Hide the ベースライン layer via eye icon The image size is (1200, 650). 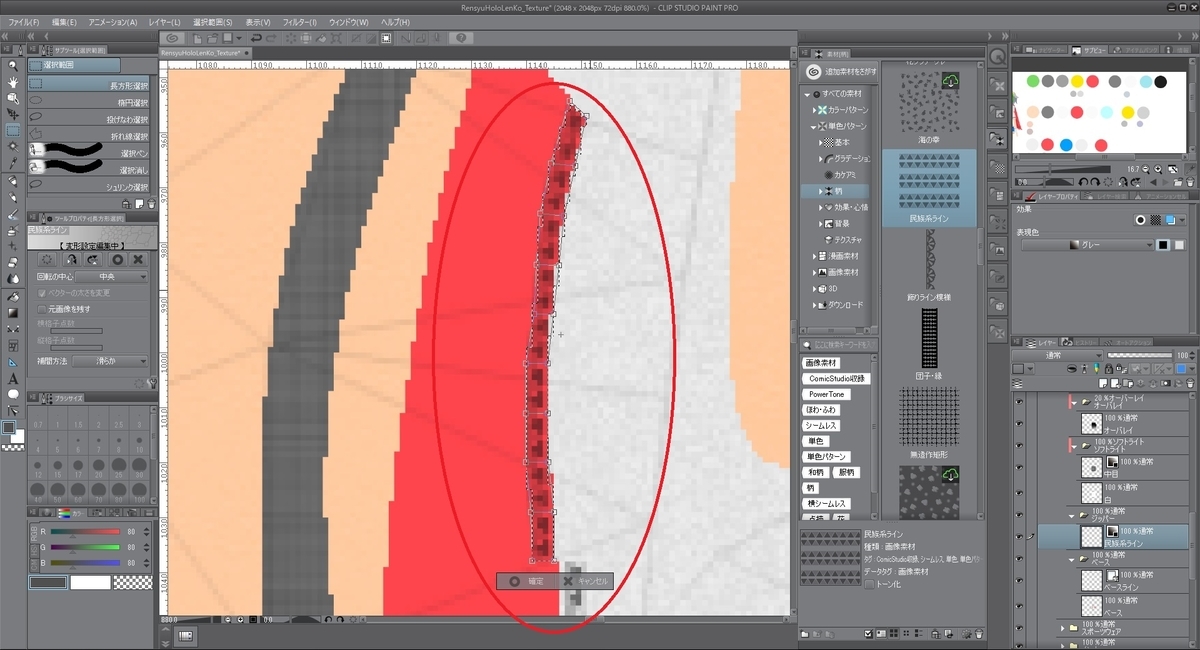point(1020,580)
